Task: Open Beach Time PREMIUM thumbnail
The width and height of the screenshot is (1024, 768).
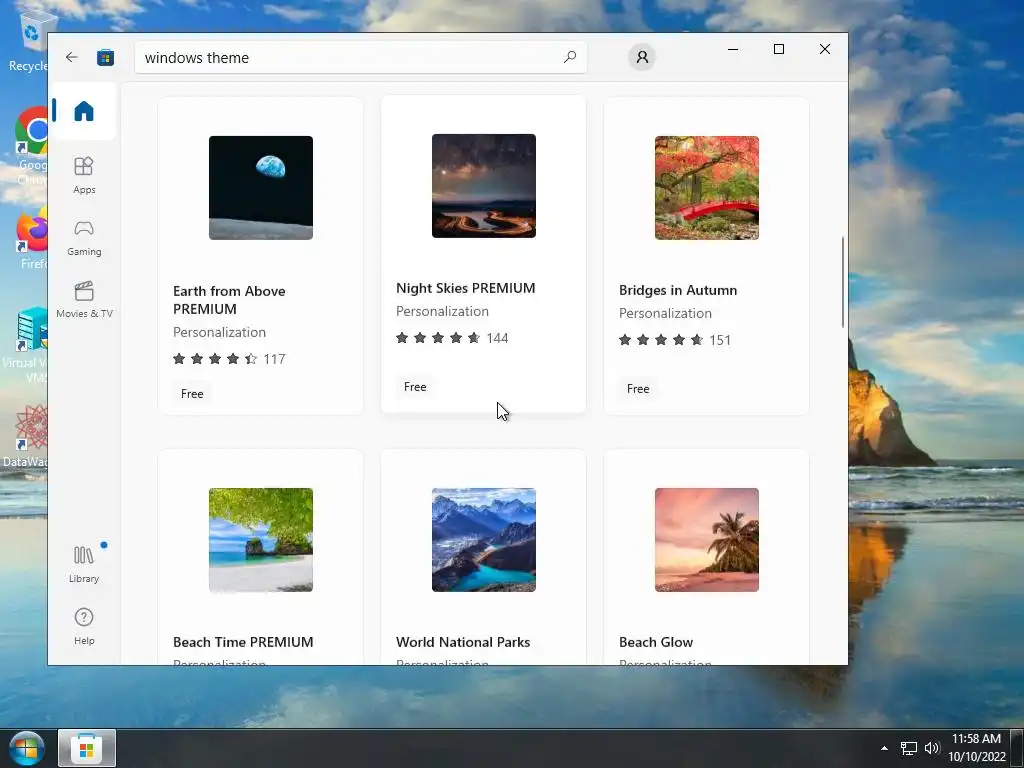Action: click(x=261, y=539)
